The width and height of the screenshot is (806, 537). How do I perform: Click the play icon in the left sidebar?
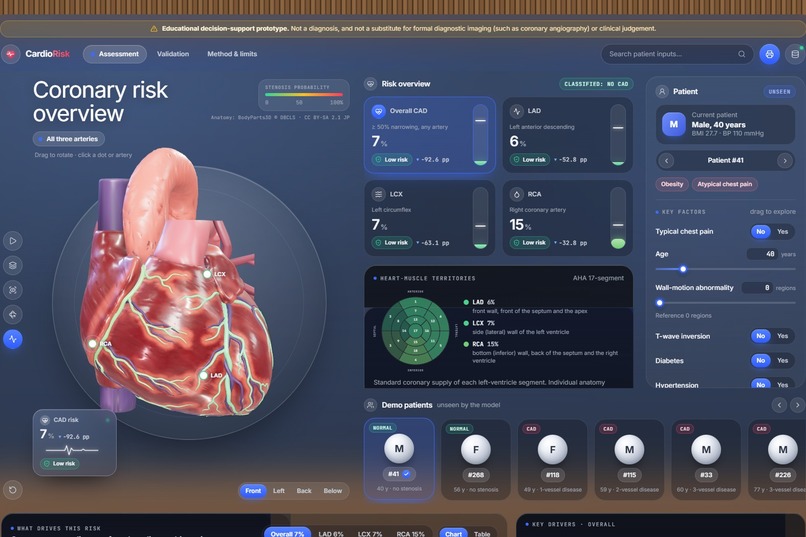pos(13,240)
